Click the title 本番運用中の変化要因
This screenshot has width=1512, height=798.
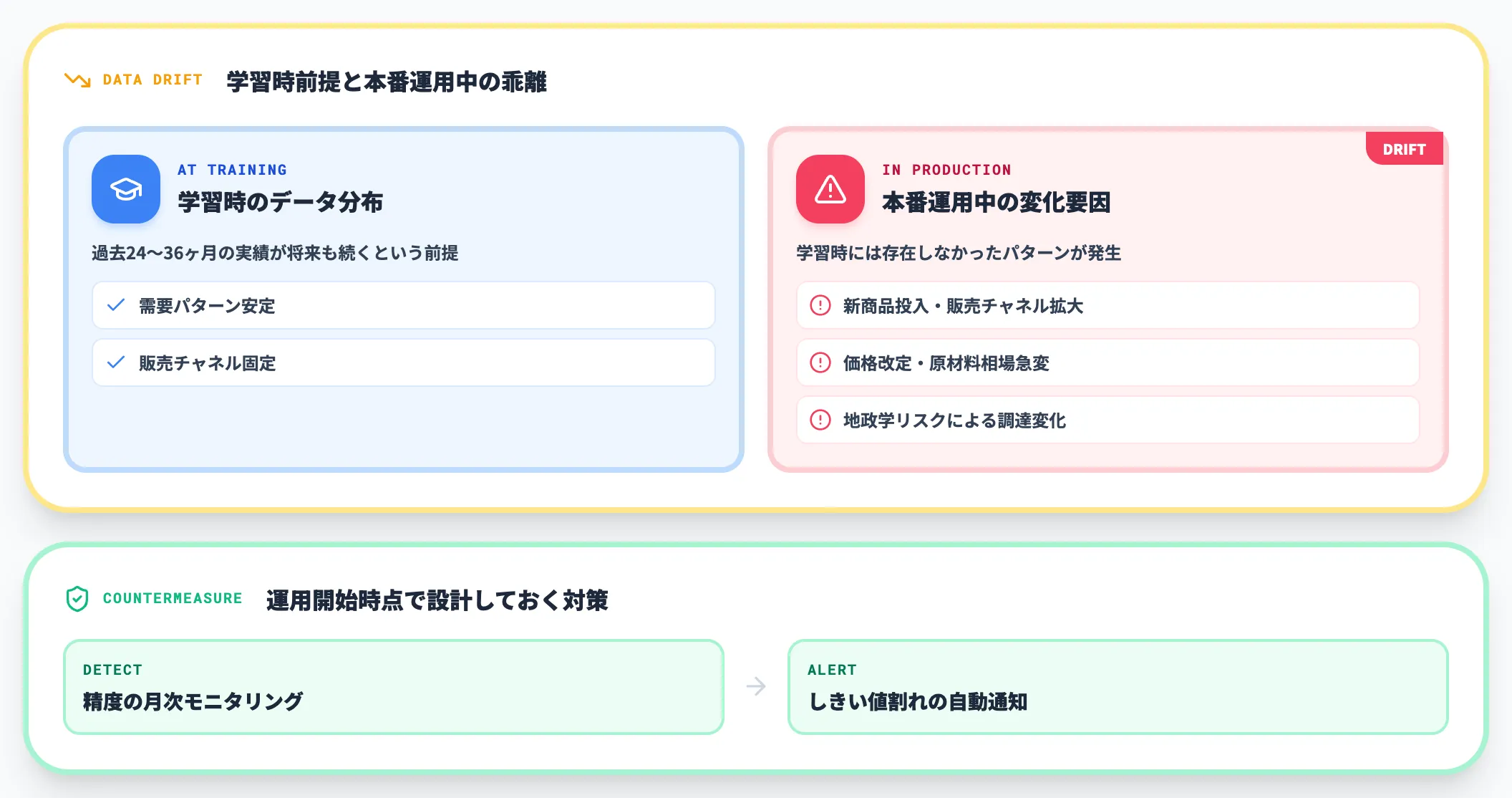(x=997, y=202)
